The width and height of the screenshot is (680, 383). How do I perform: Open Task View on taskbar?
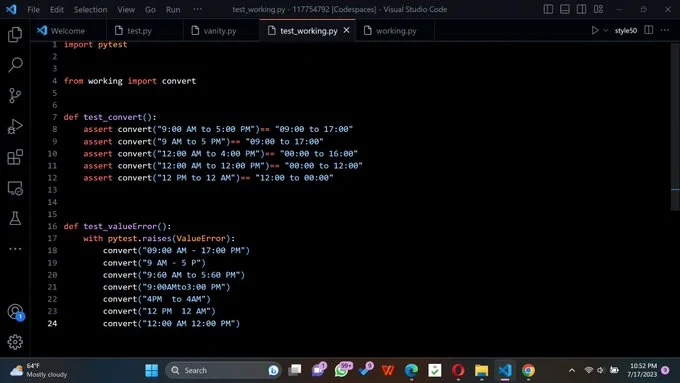point(295,370)
